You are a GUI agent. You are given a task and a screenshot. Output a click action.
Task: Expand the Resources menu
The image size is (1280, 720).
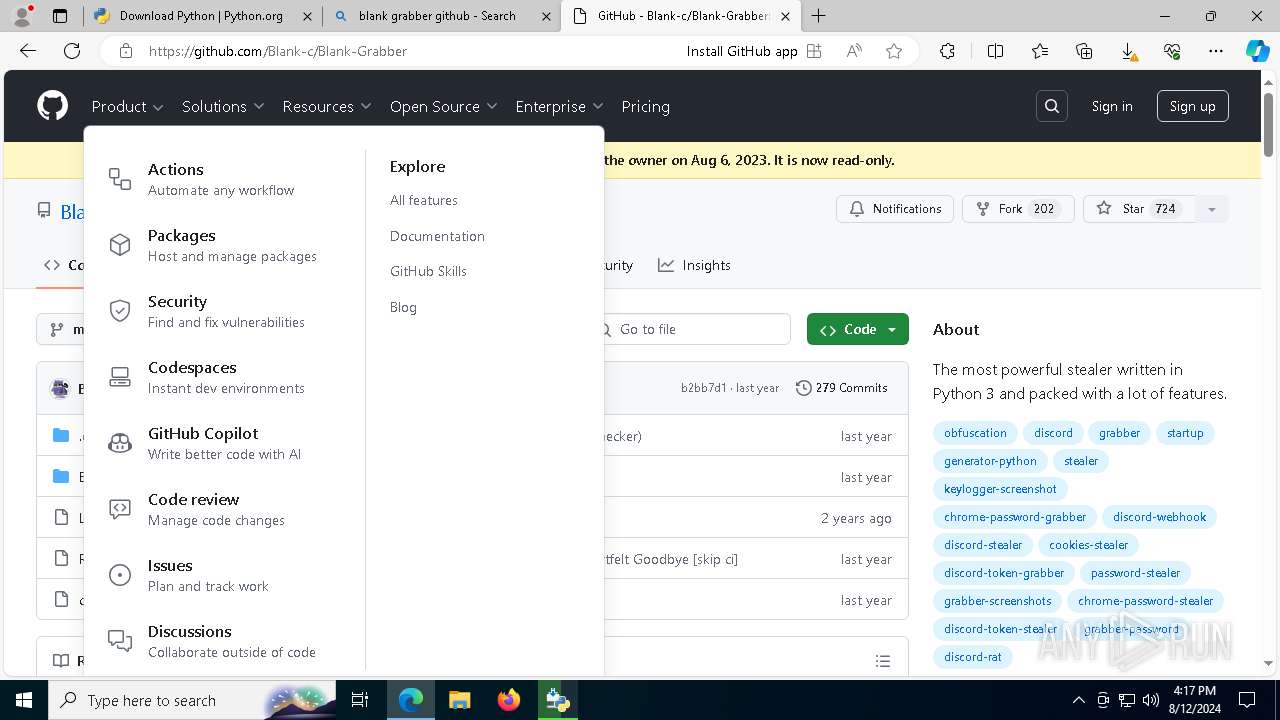(x=327, y=106)
